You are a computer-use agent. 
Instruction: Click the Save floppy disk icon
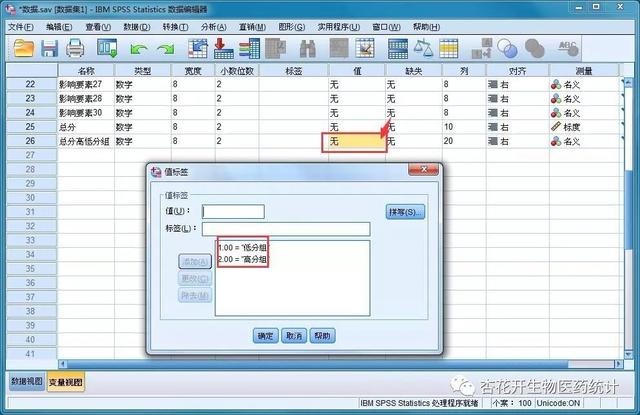(x=49, y=49)
